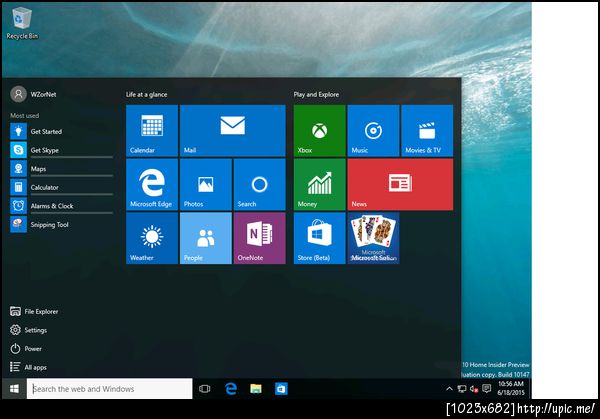Focus the Search the web and Windows box
600x419 pixels.
coord(109,389)
